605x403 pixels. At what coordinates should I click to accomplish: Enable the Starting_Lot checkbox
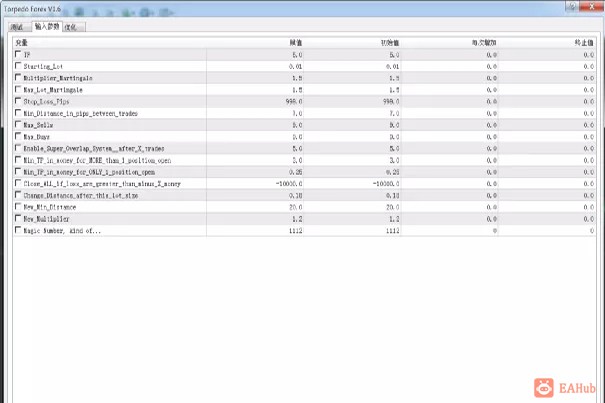[x=18, y=66]
